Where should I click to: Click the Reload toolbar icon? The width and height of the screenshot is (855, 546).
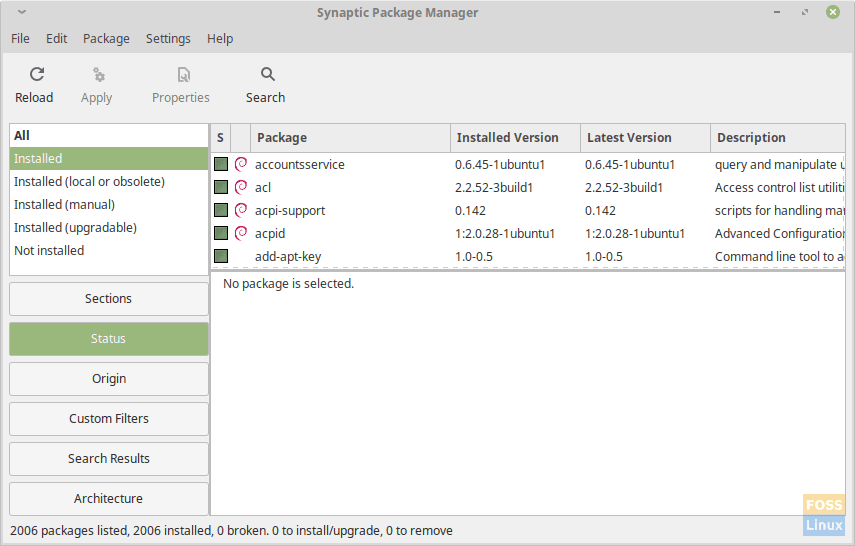coord(37,74)
